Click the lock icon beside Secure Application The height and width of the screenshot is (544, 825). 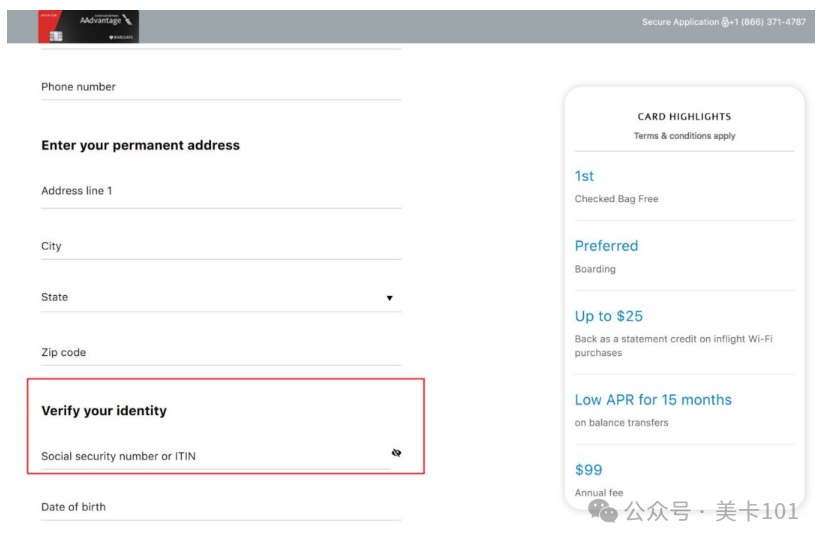click(x=725, y=22)
